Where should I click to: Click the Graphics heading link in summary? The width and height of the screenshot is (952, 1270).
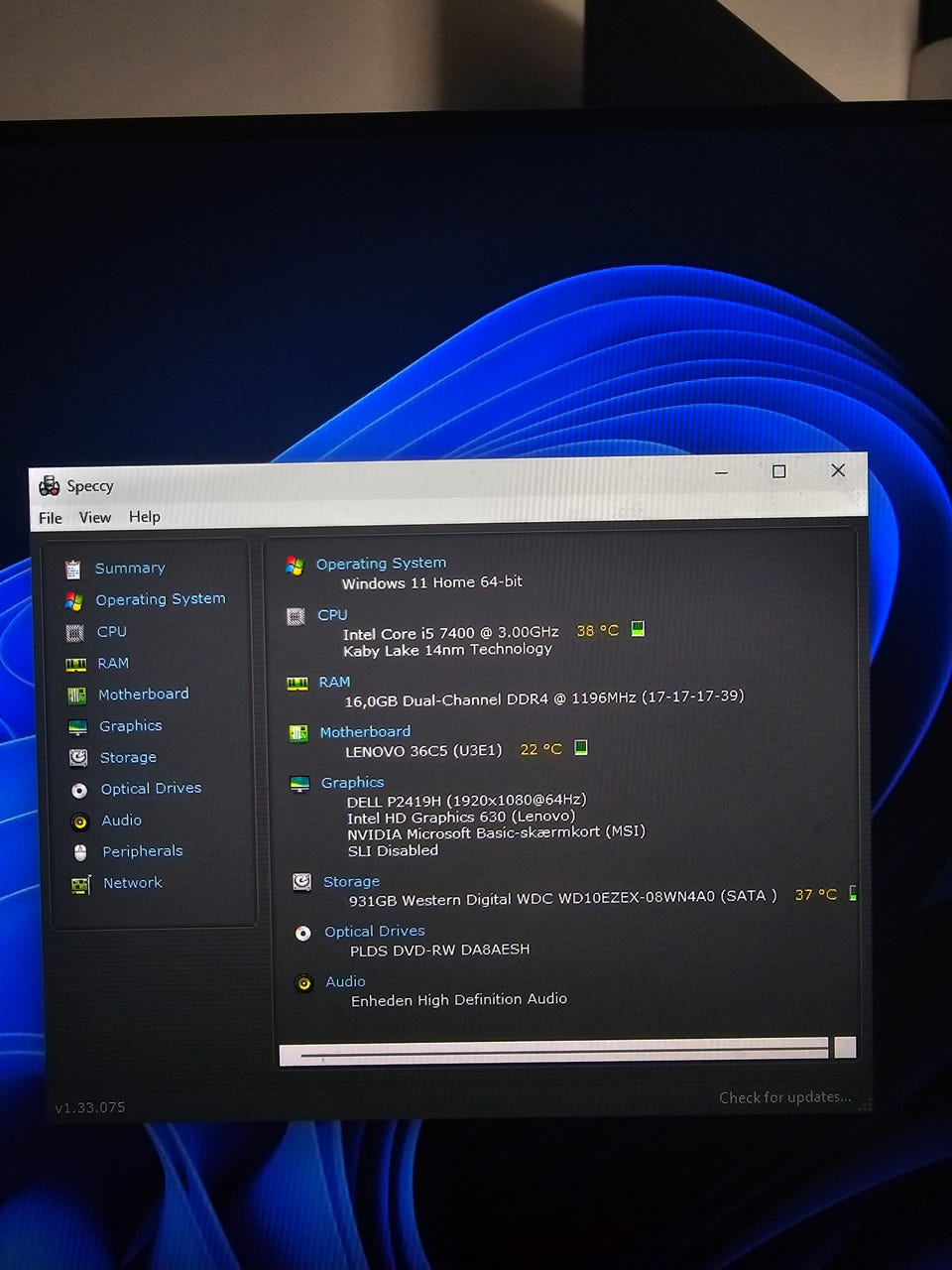[x=352, y=783]
